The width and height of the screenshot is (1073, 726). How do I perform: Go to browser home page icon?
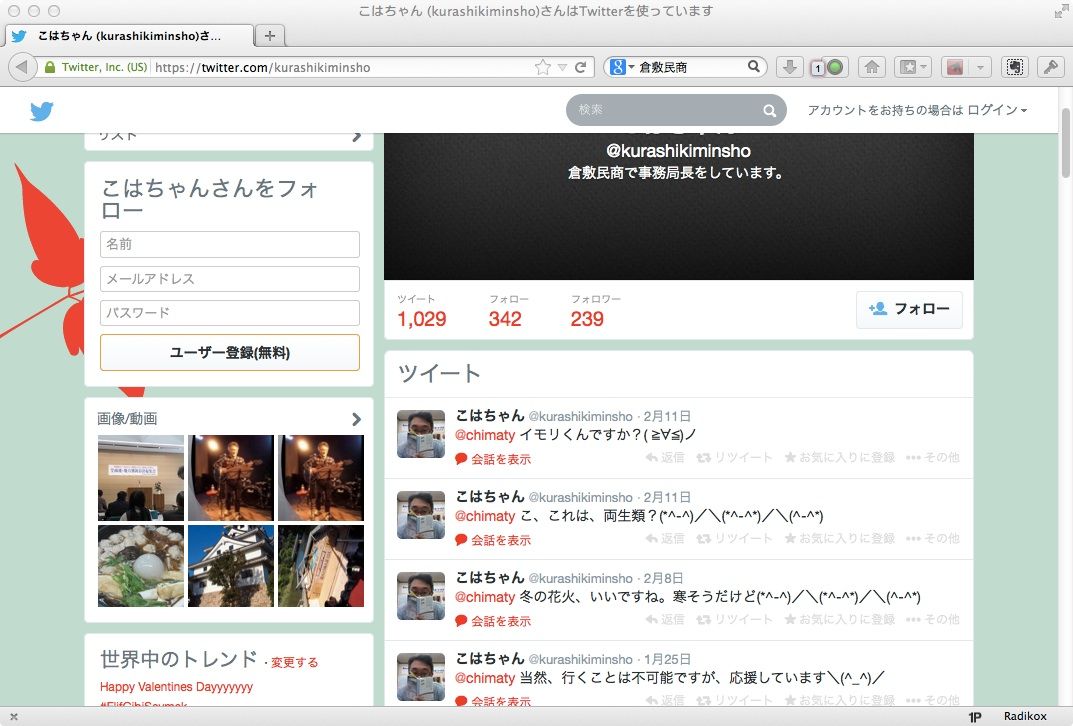(871, 67)
